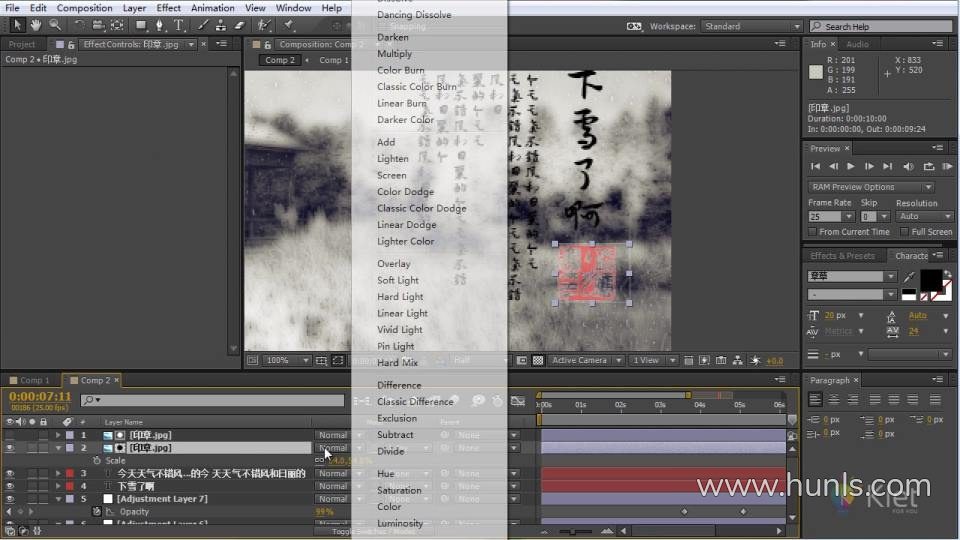Enable Full Screen checkbox
Viewport: 960px width, 540px height.
(904, 232)
